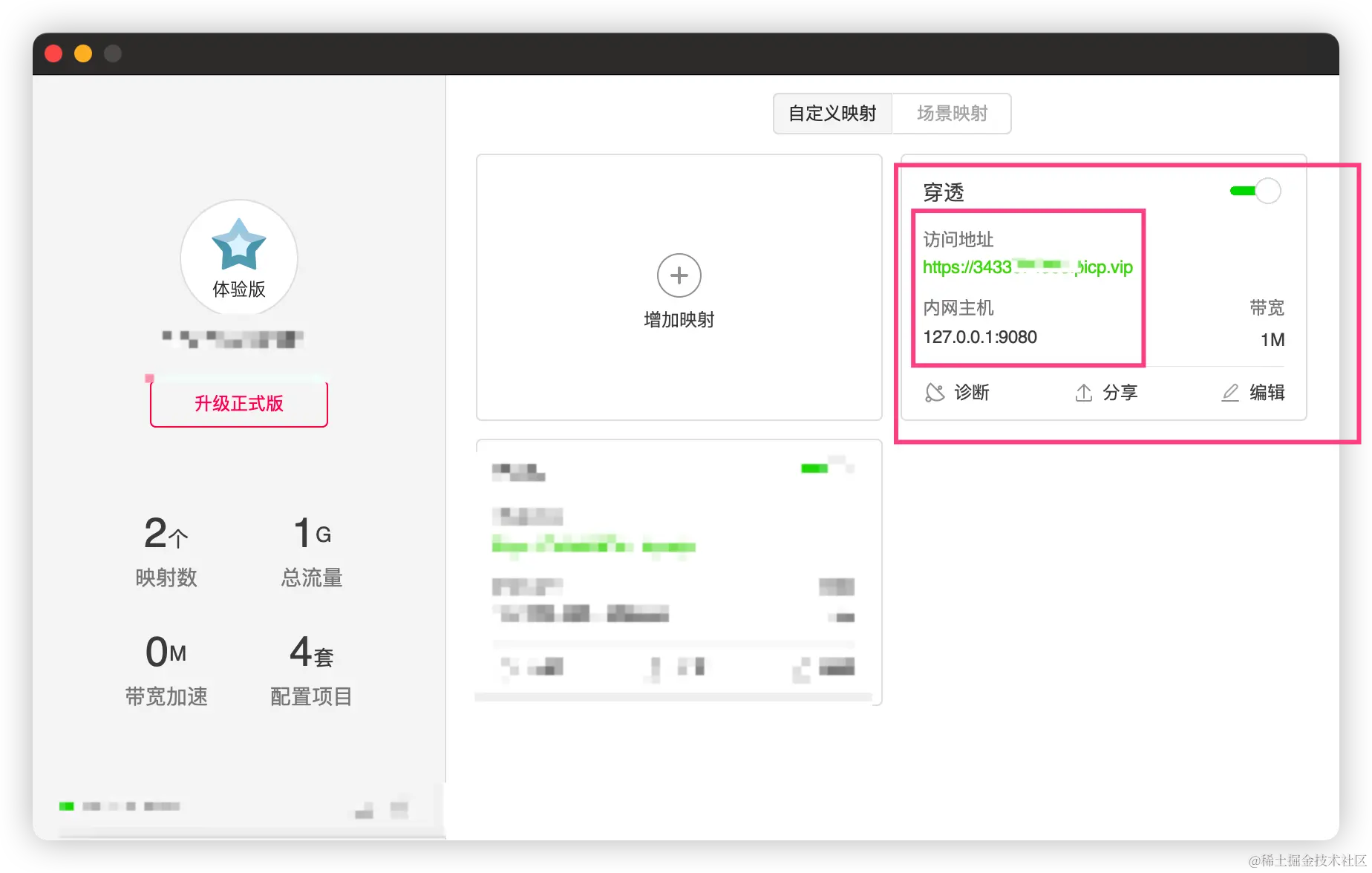Click the green status indicator at the bottom left
Viewport: 1372px width, 873px height.
tap(66, 805)
